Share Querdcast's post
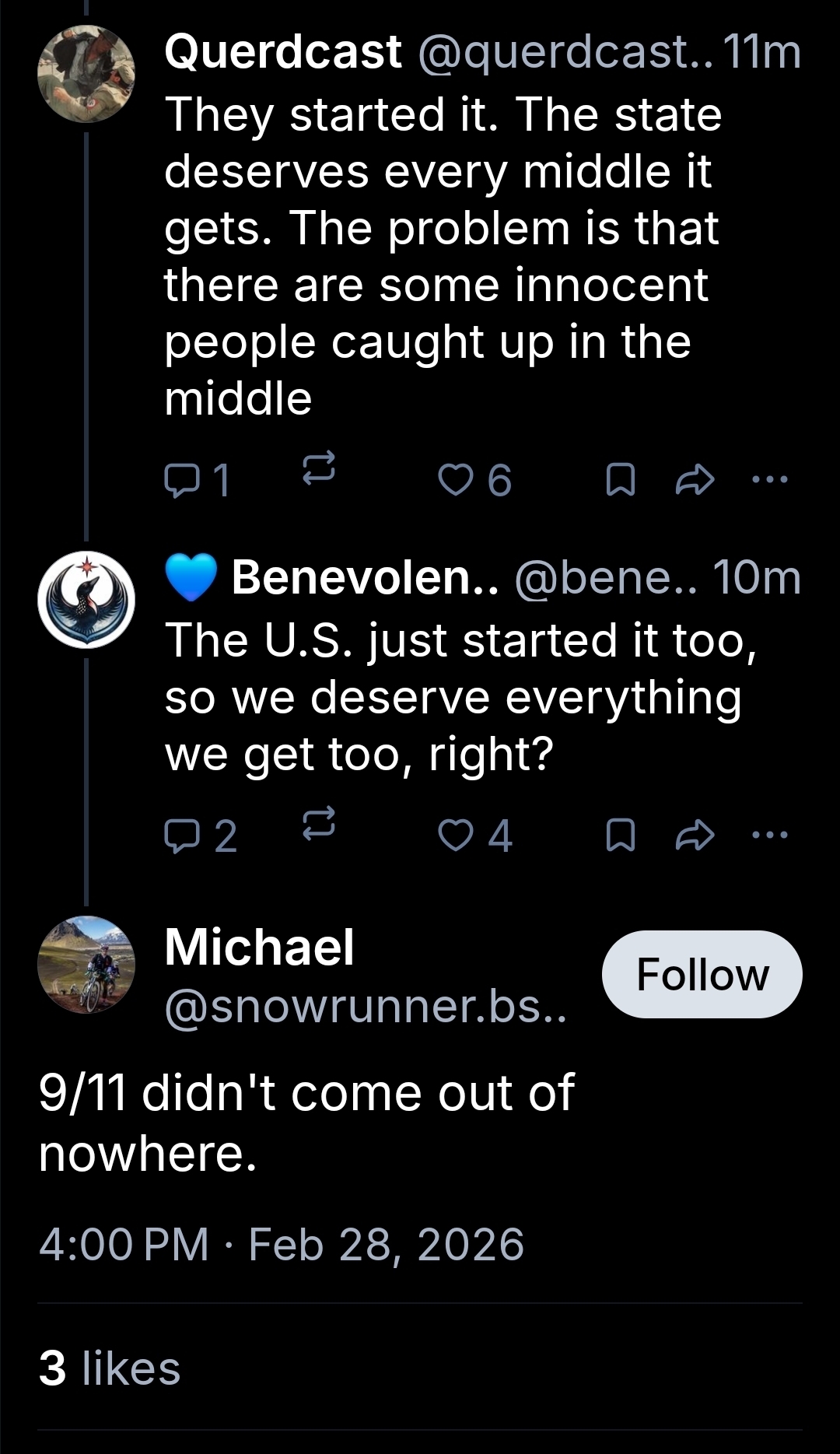 695,479
